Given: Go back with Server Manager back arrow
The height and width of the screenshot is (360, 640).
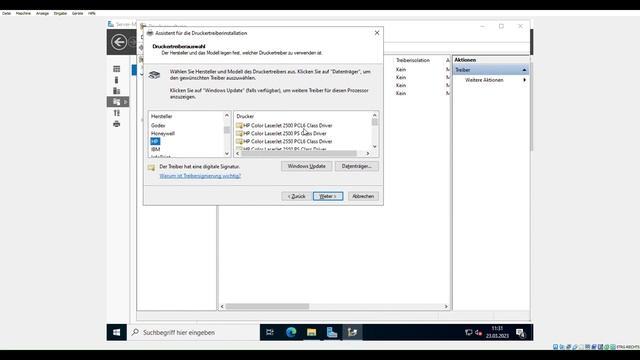Looking at the screenshot, I should (x=119, y=42).
